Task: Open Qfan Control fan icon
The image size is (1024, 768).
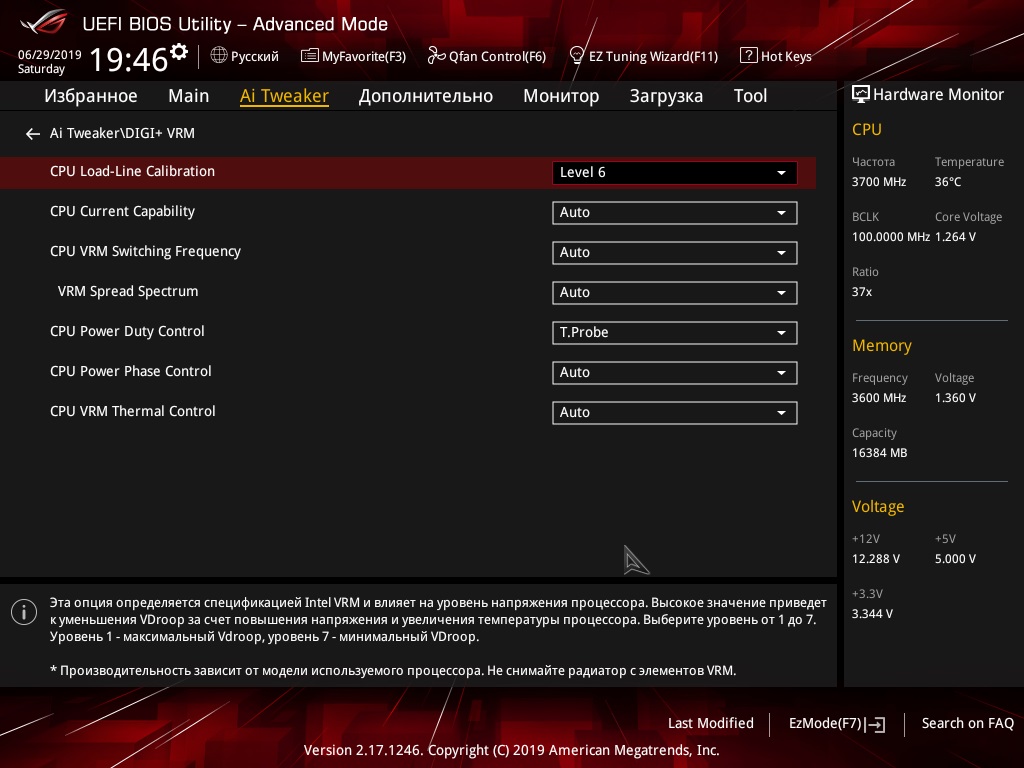Action: pos(436,56)
